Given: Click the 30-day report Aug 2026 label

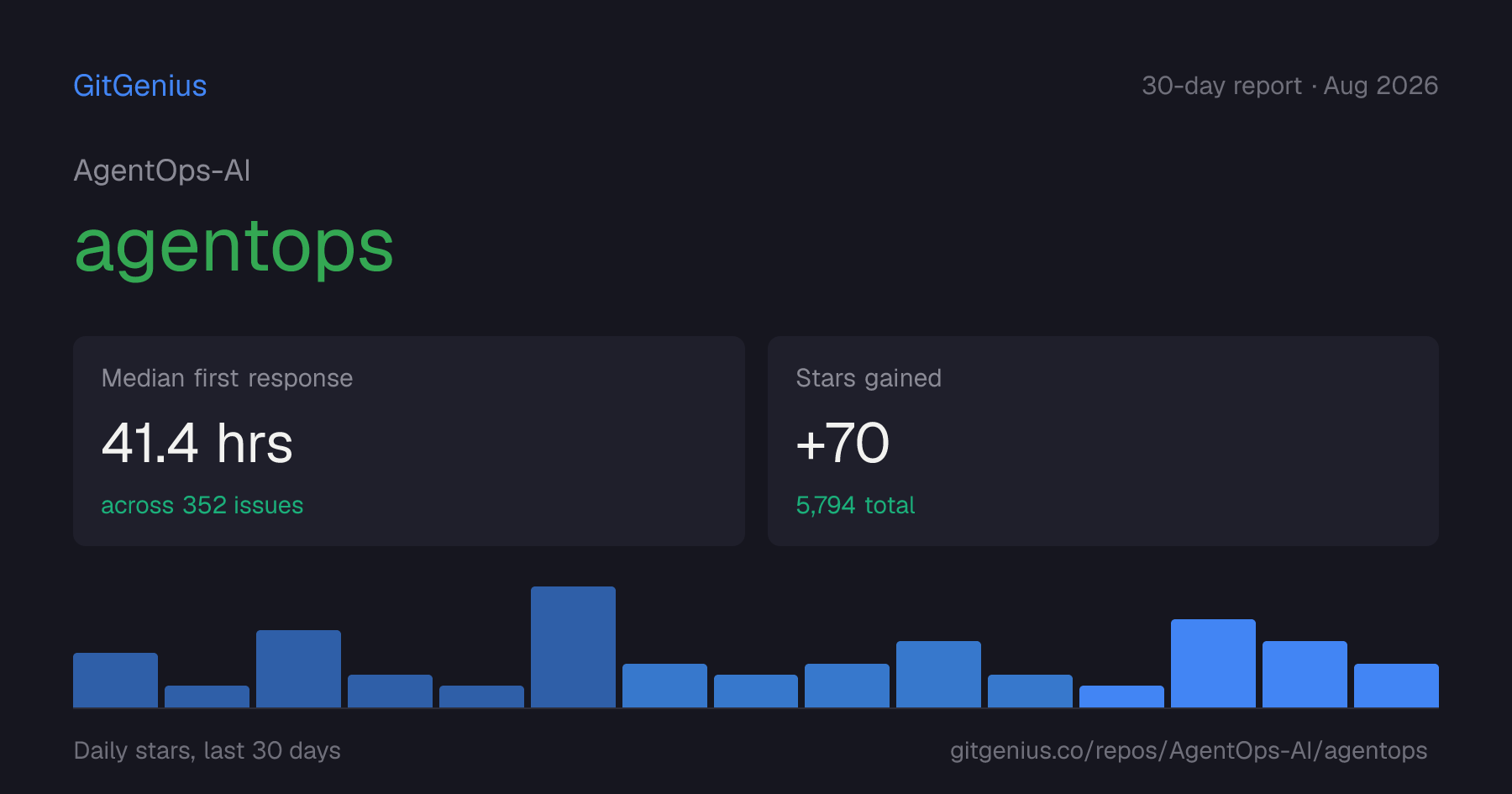Looking at the screenshot, I should click(x=1289, y=86).
